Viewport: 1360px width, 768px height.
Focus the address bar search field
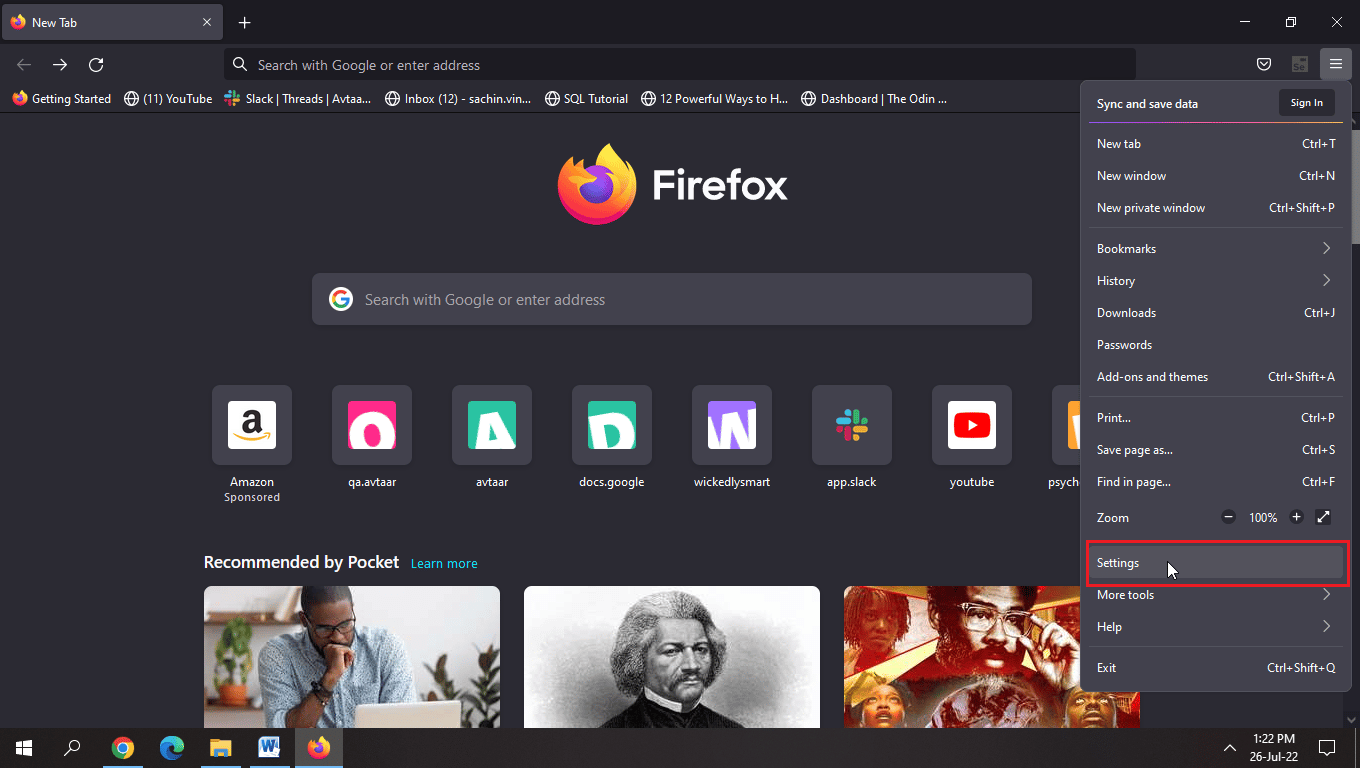coord(680,65)
